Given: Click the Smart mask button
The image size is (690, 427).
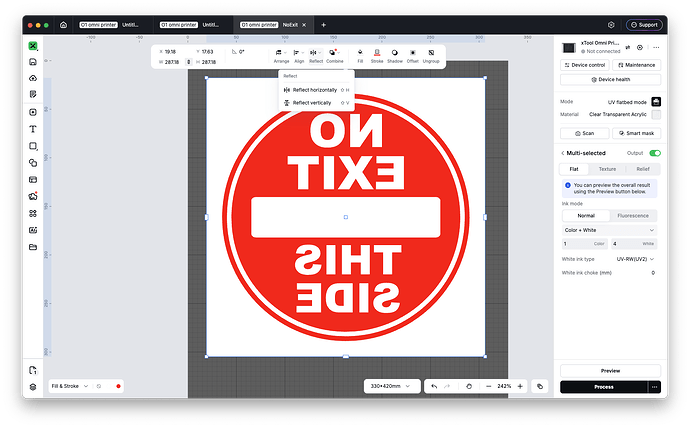Looking at the screenshot, I should point(636,133).
